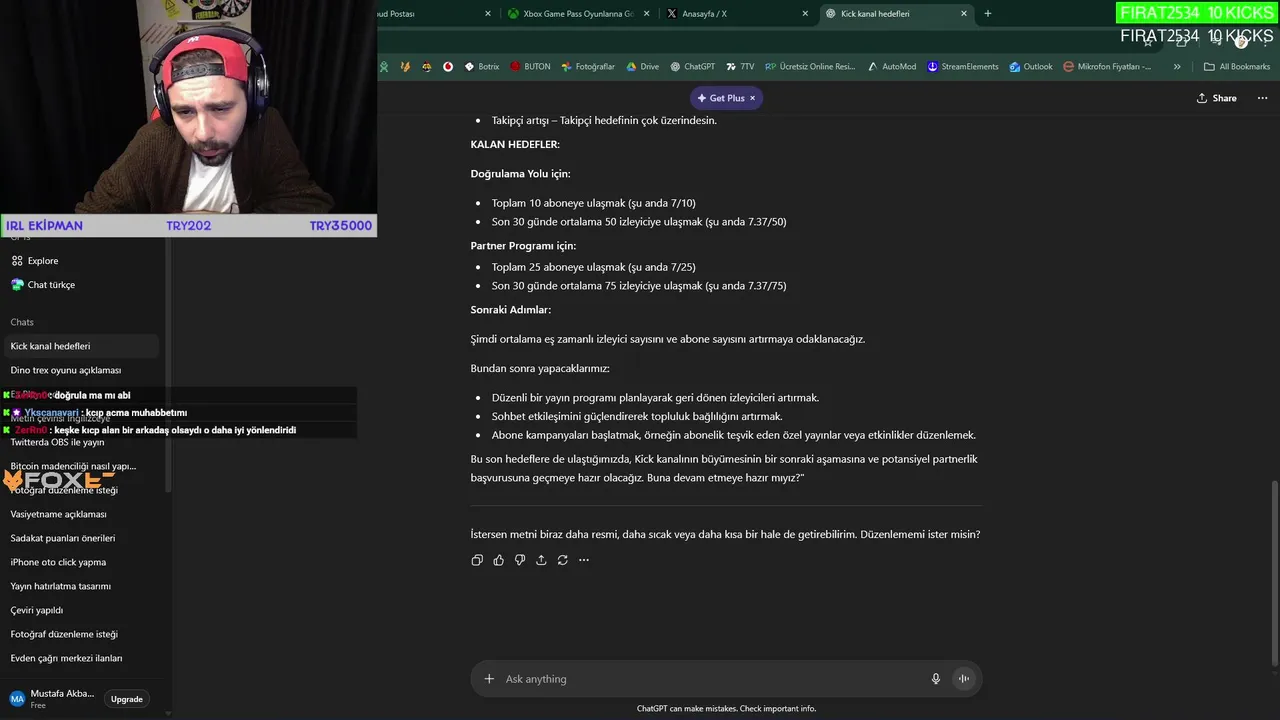Click the page vertical scrollbar
The image size is (1280, 720).
pos(1274,575)
